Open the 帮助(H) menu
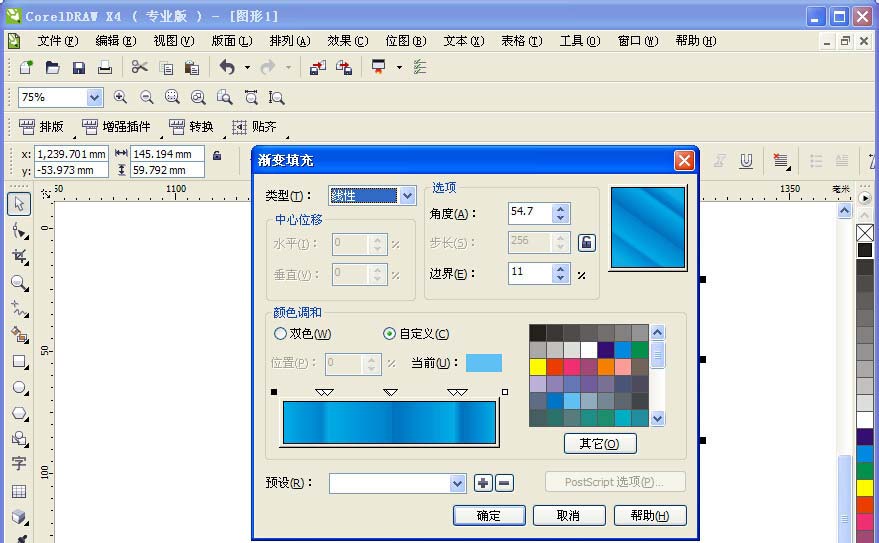 [x=696, y=41]
